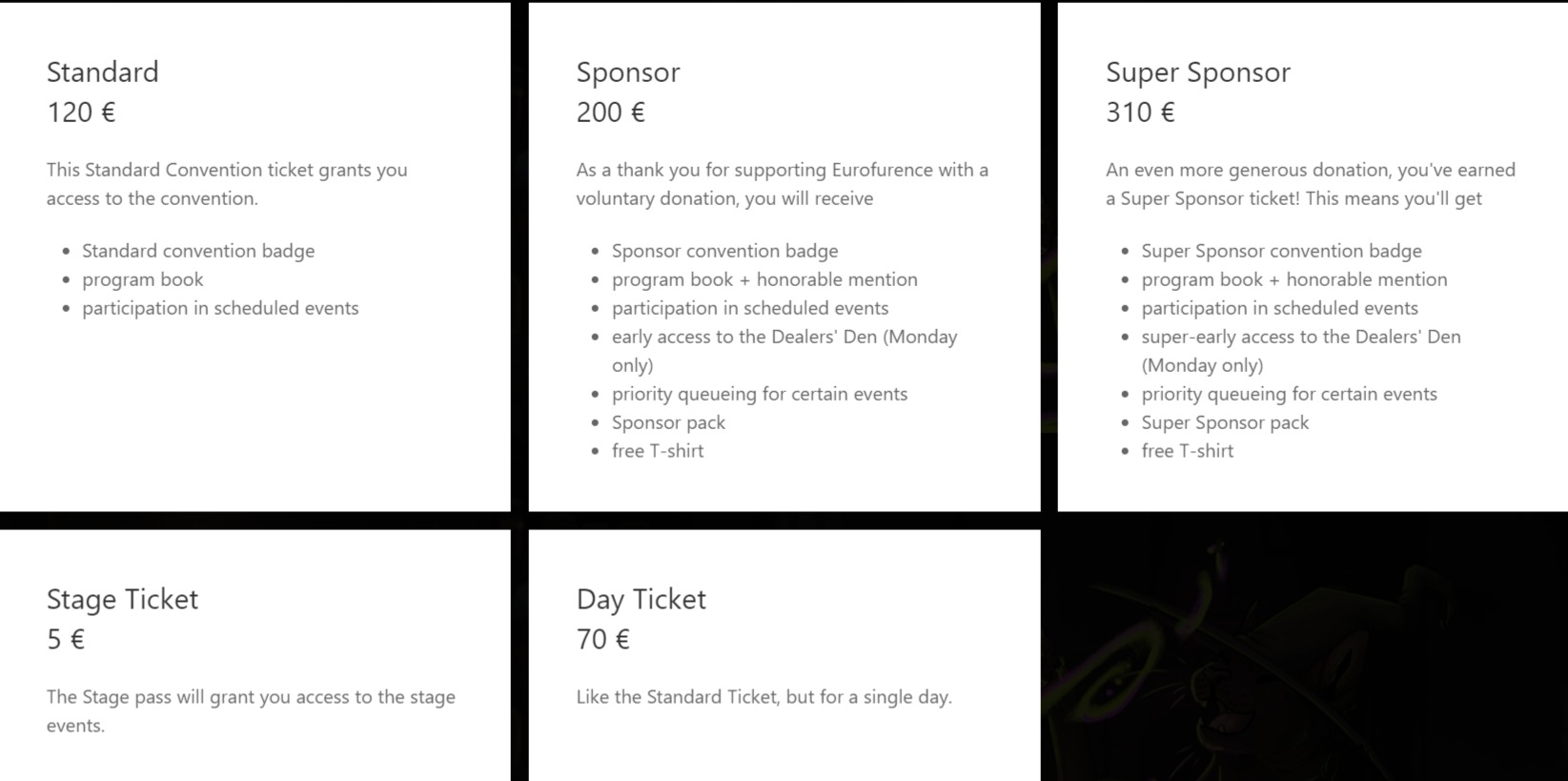The image size is (1568, 781).
Task: Click the Super Sponsor ticket heading
Action: pyautogui.click(x=1198, y=72)
